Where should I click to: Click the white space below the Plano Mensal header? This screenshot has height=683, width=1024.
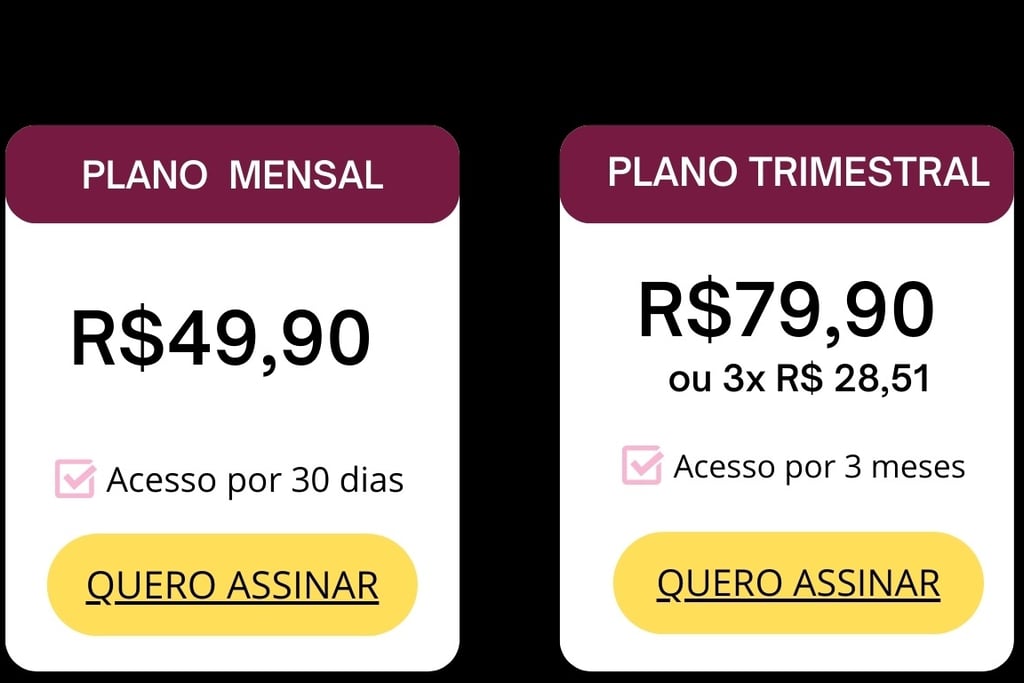pos(232,263)
